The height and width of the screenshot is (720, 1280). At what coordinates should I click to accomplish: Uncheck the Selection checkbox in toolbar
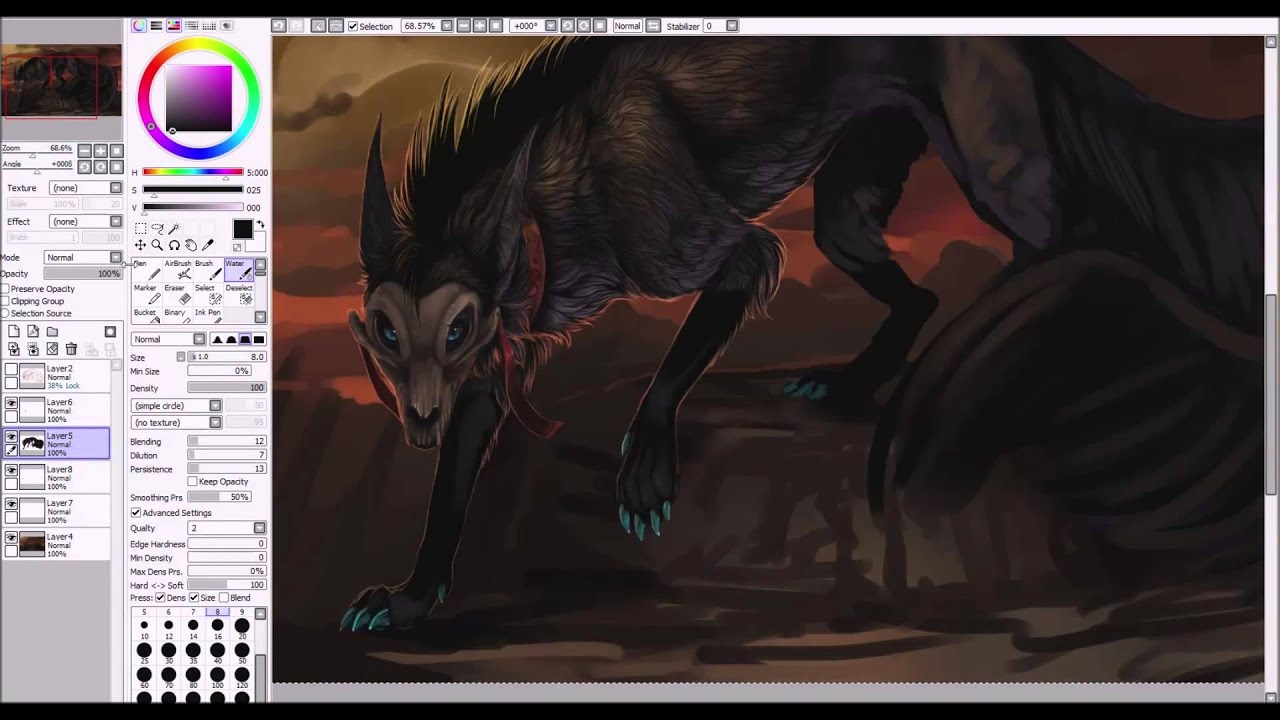click(x=353, y=26)
